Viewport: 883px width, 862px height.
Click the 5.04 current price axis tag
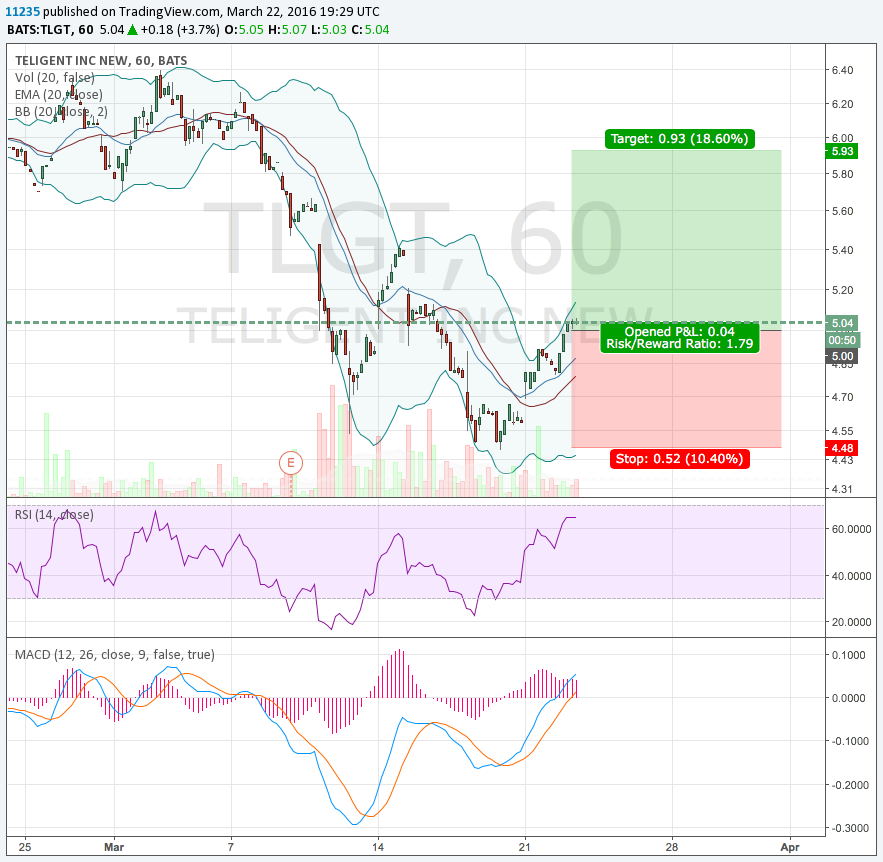click(842, 323)
